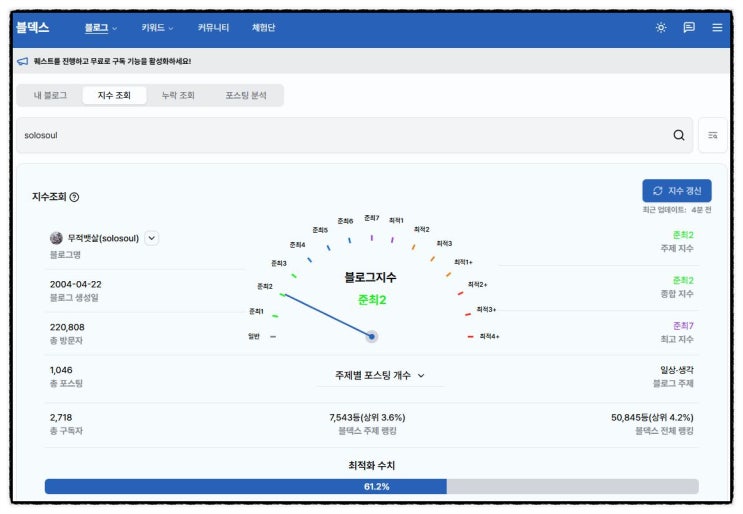This screenshot has height=514, width=743.
Task: Click the gauge needle pivot point
Action: (372, 336)
